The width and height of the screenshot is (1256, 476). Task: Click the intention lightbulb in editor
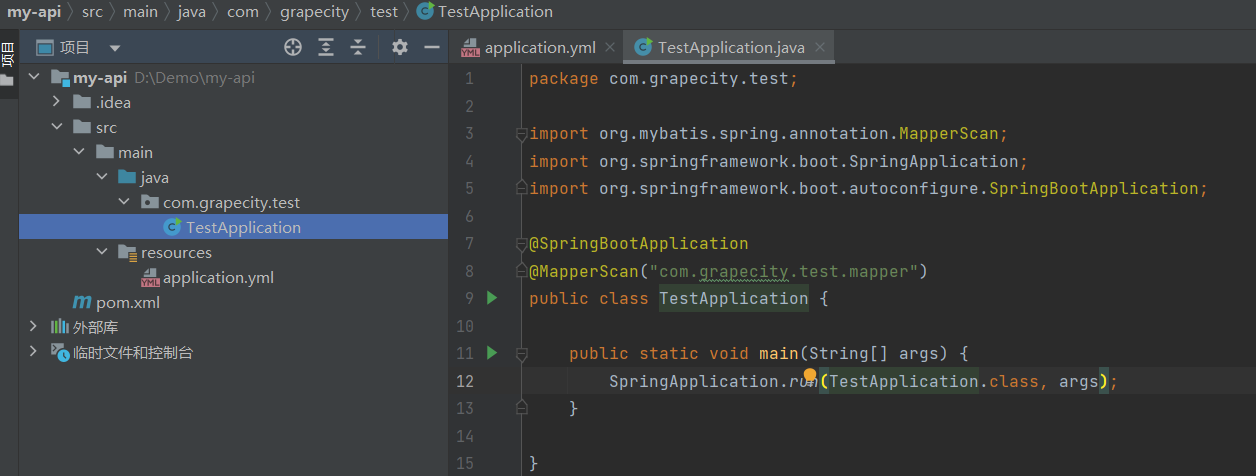point(810,376)
